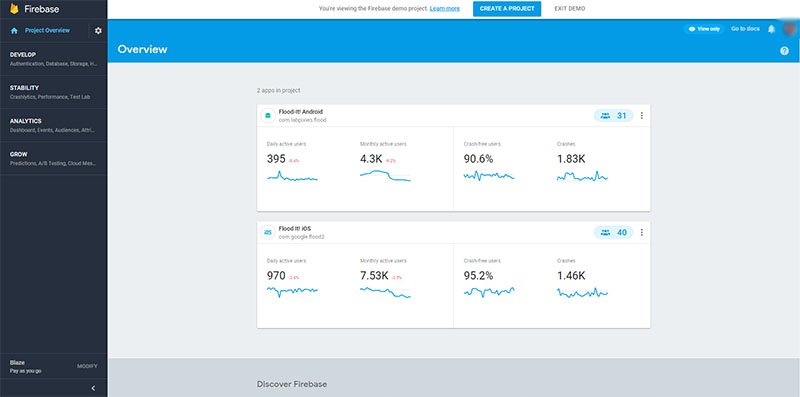Image resolution: width=800 pixels, height=397 pixels.
Task: Click iOS monthly active users 7.53K value
Action: (x=374, y=276)
